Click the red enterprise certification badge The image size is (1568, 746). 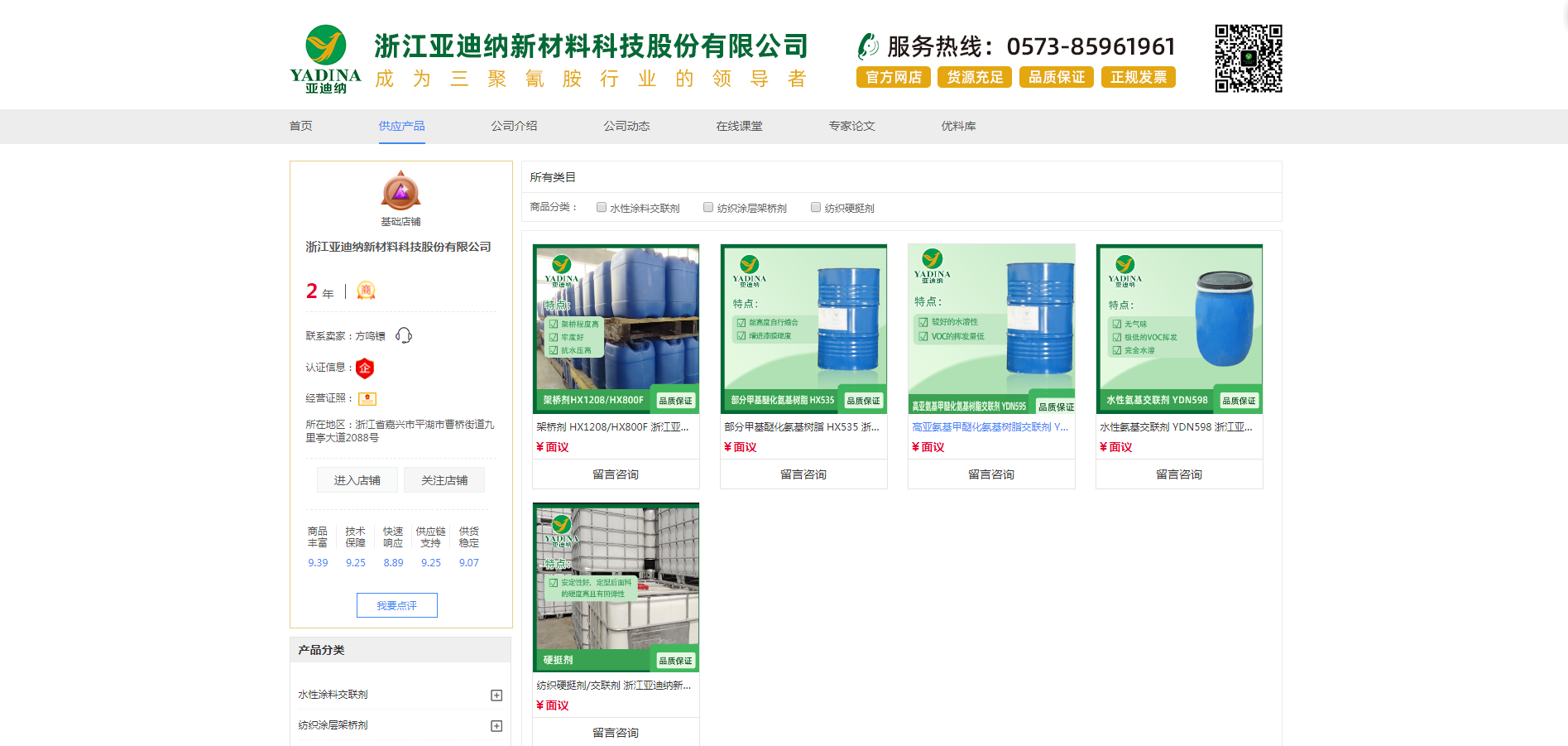click(365, 368)
